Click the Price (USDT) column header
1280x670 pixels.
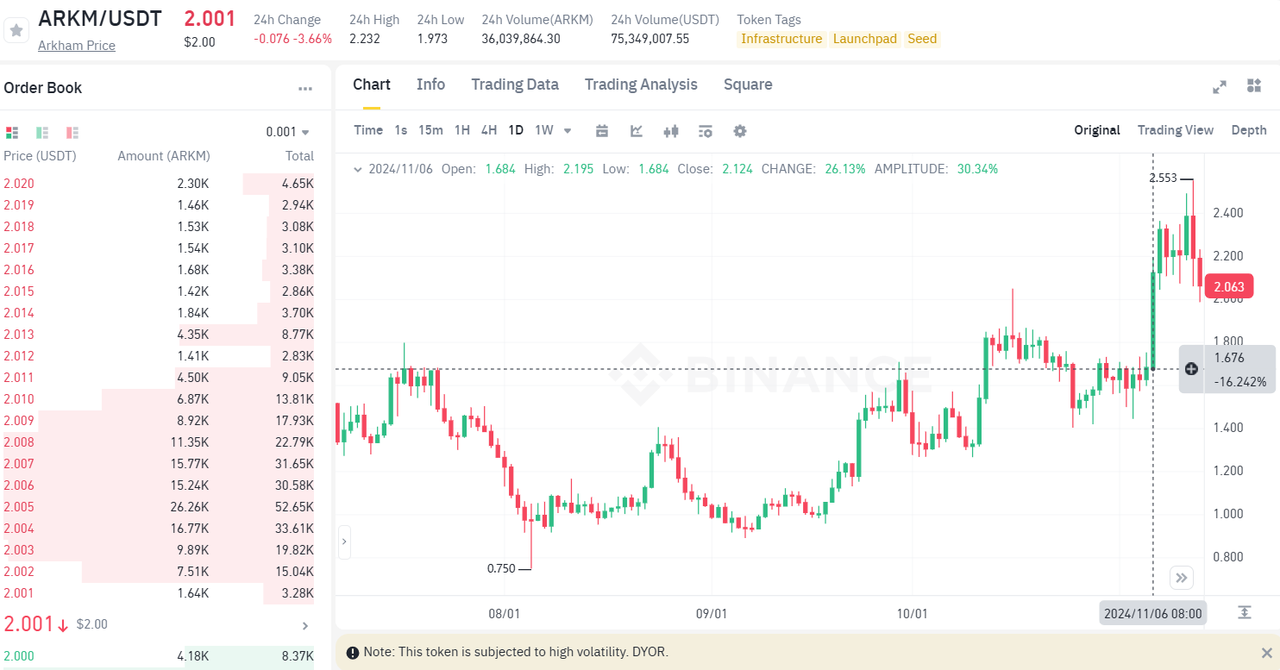[x=40, y=156]
